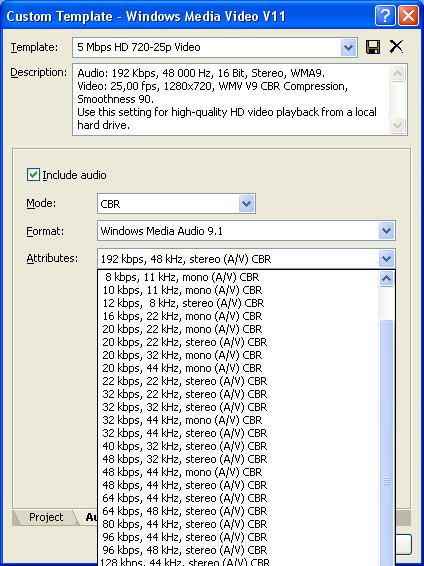Delete the template with the X icon
Image resolution: width=424 pixels, height=566 pixels.
pos(396,47)
